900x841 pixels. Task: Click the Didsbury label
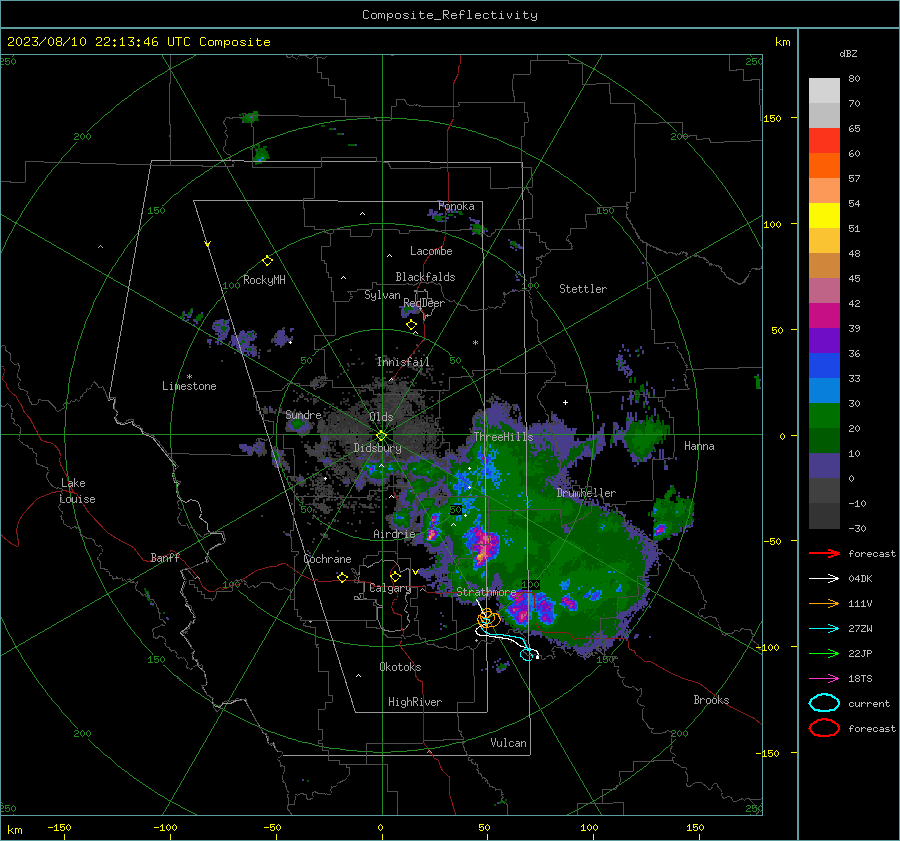pyautogui.click(x=377, y=448)
